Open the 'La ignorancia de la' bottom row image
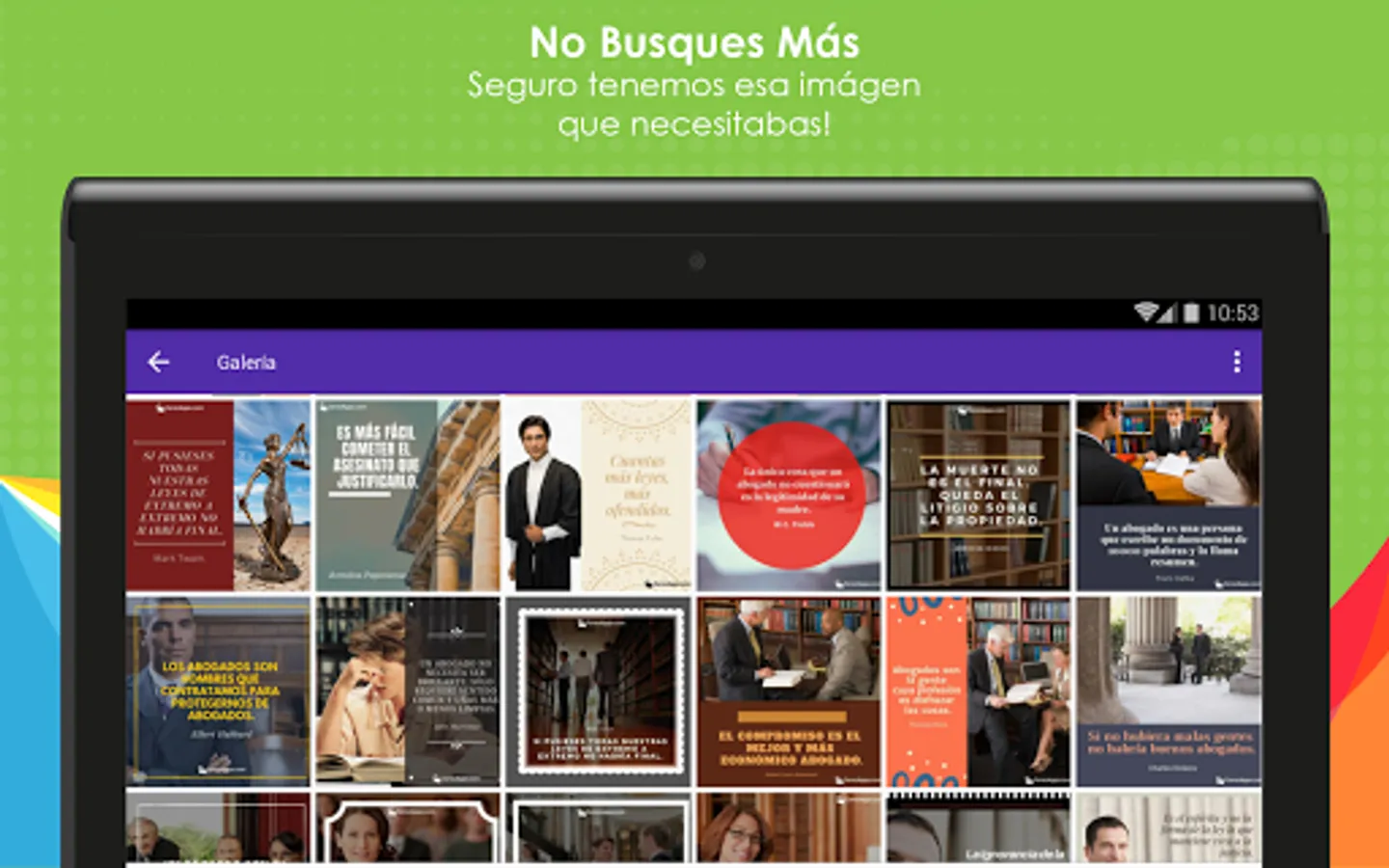The image size is (1389, 868). click(979, 827)
